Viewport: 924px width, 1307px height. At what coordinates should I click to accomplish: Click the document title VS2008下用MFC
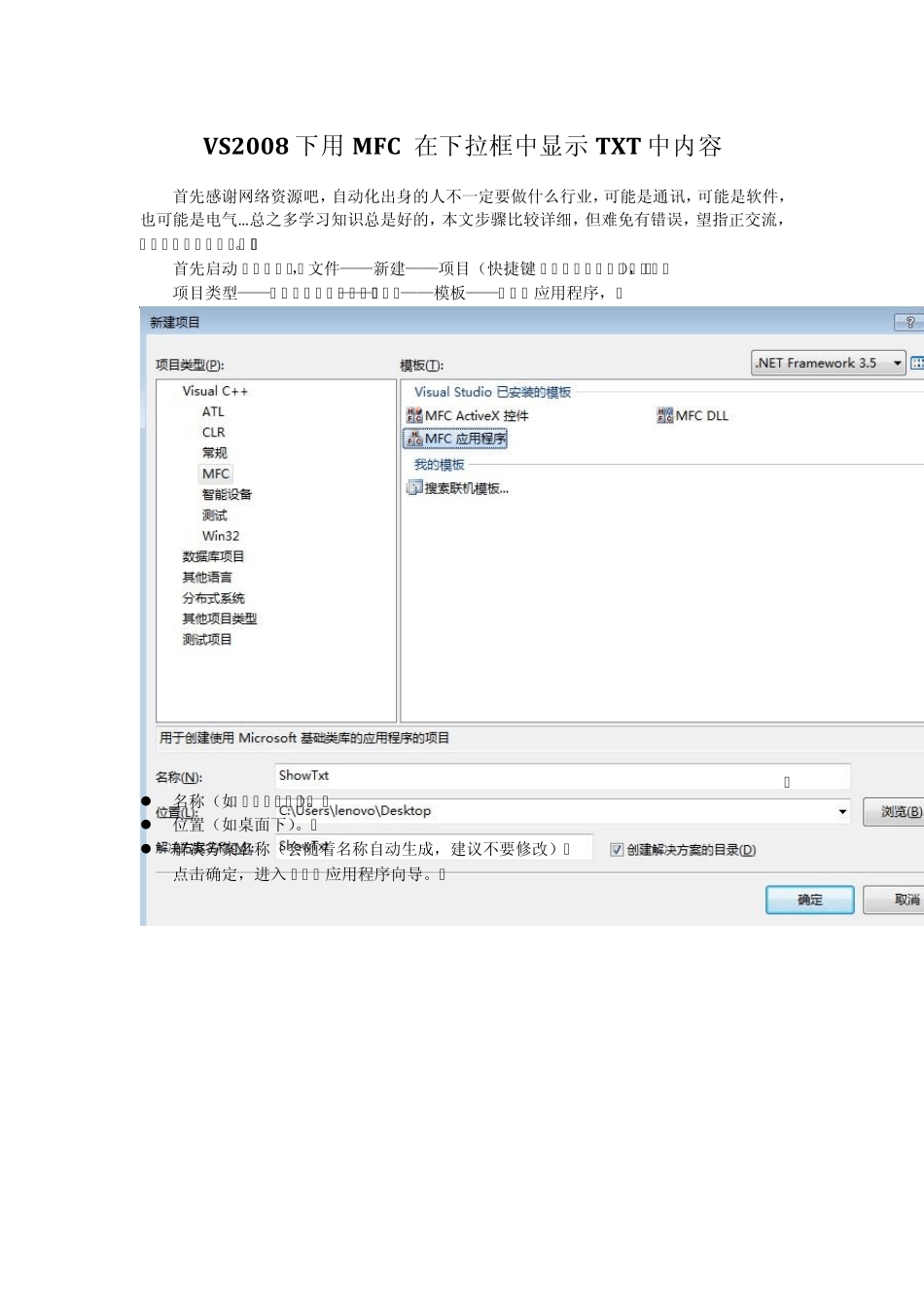coord(463,146)
